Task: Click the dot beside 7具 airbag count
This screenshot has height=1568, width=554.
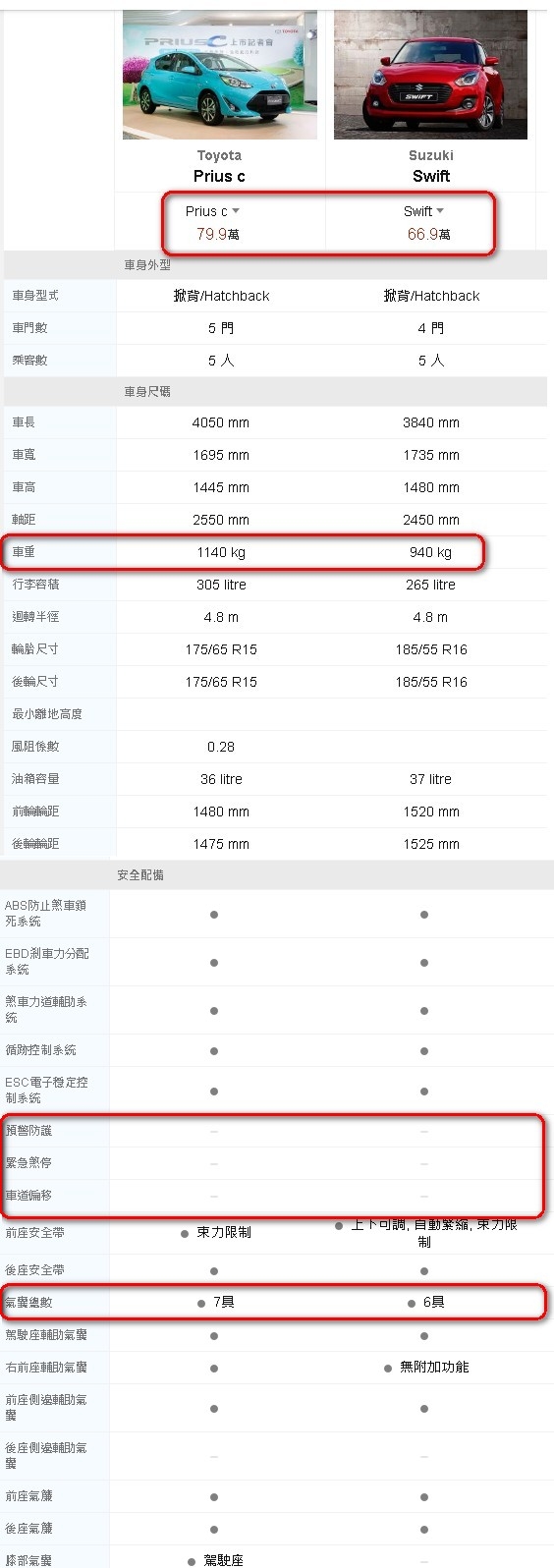Action: [x=202, y=1304]
